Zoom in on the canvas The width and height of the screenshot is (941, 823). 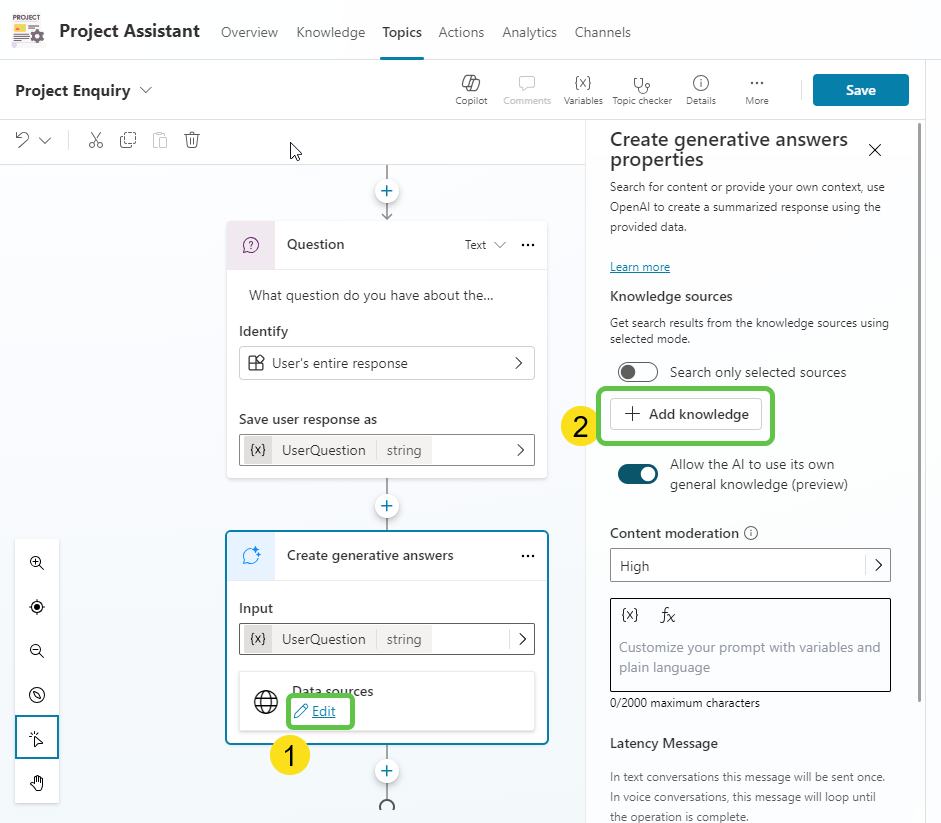tap(37, 563)
